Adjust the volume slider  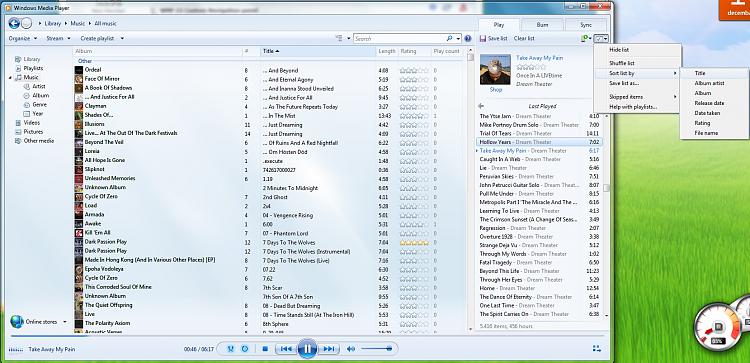tap(377, 349)
